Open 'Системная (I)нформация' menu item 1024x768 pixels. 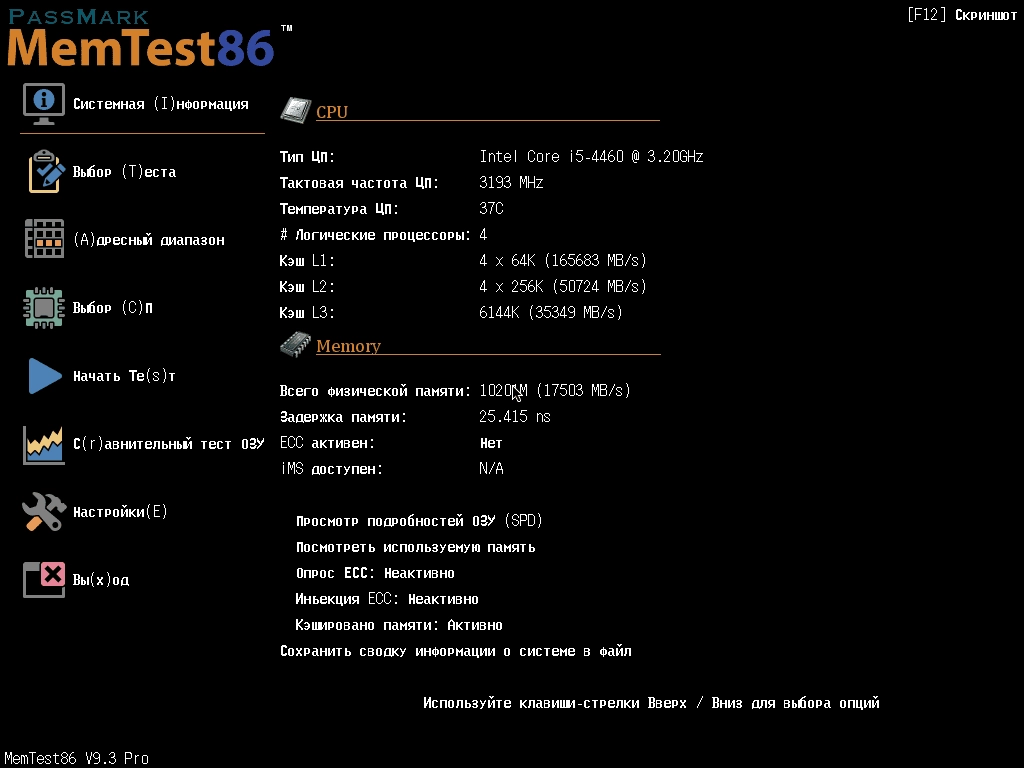[161, 104]
